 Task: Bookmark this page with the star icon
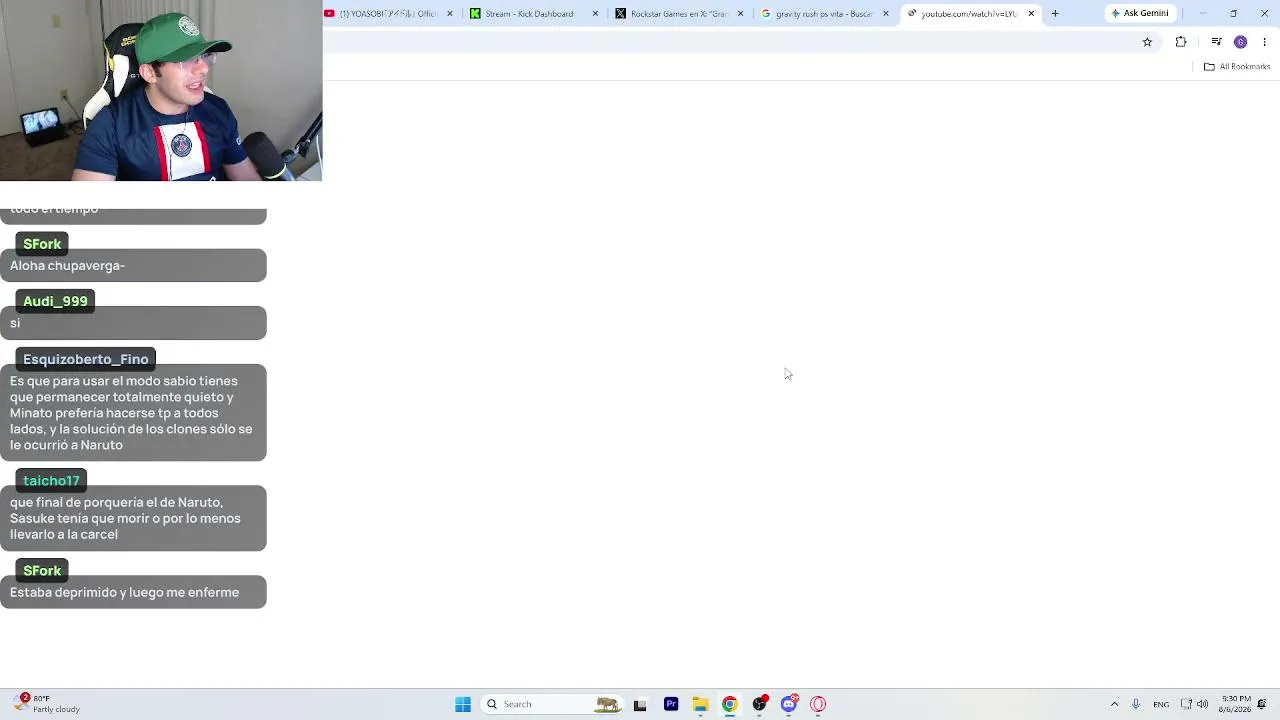(x=1147, y=42)
